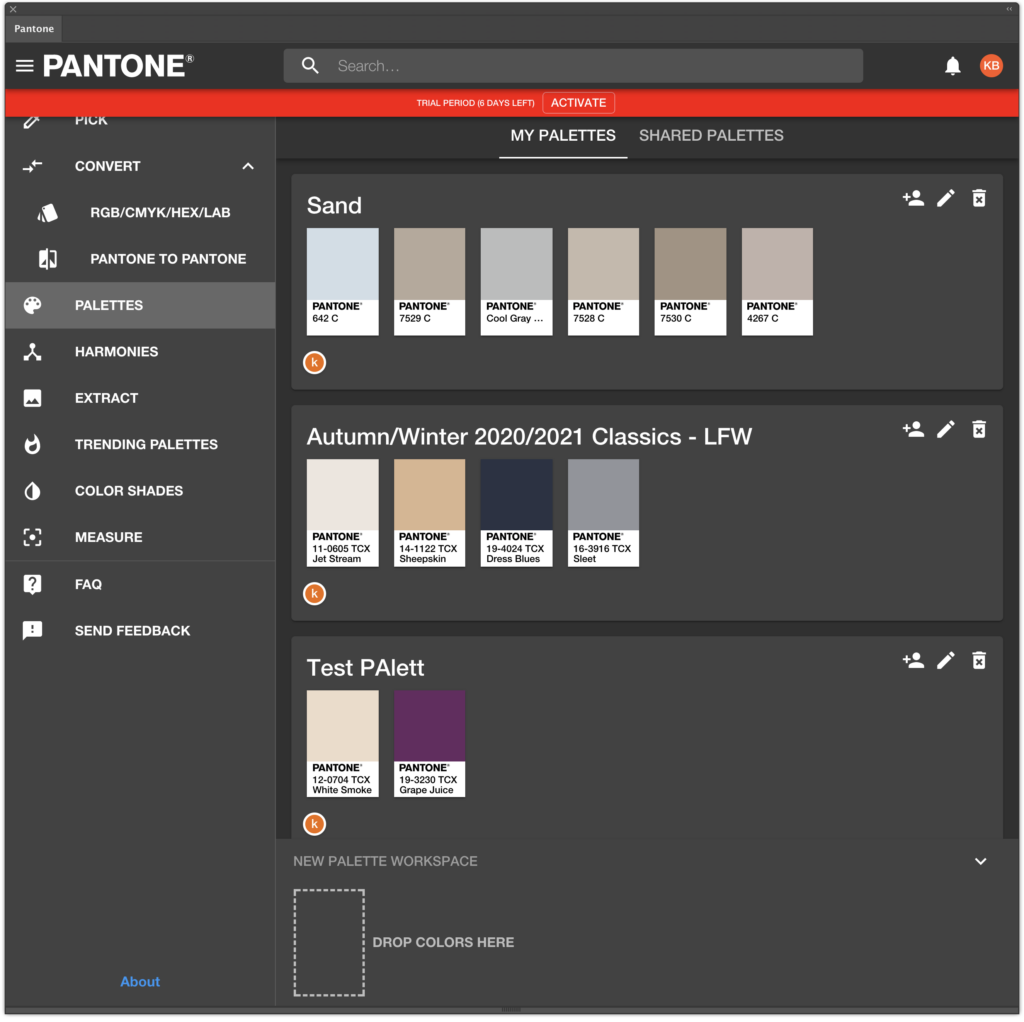Click the Extract label in sidebar
Screen dimensions: 1024x1022
pos(106,398)
